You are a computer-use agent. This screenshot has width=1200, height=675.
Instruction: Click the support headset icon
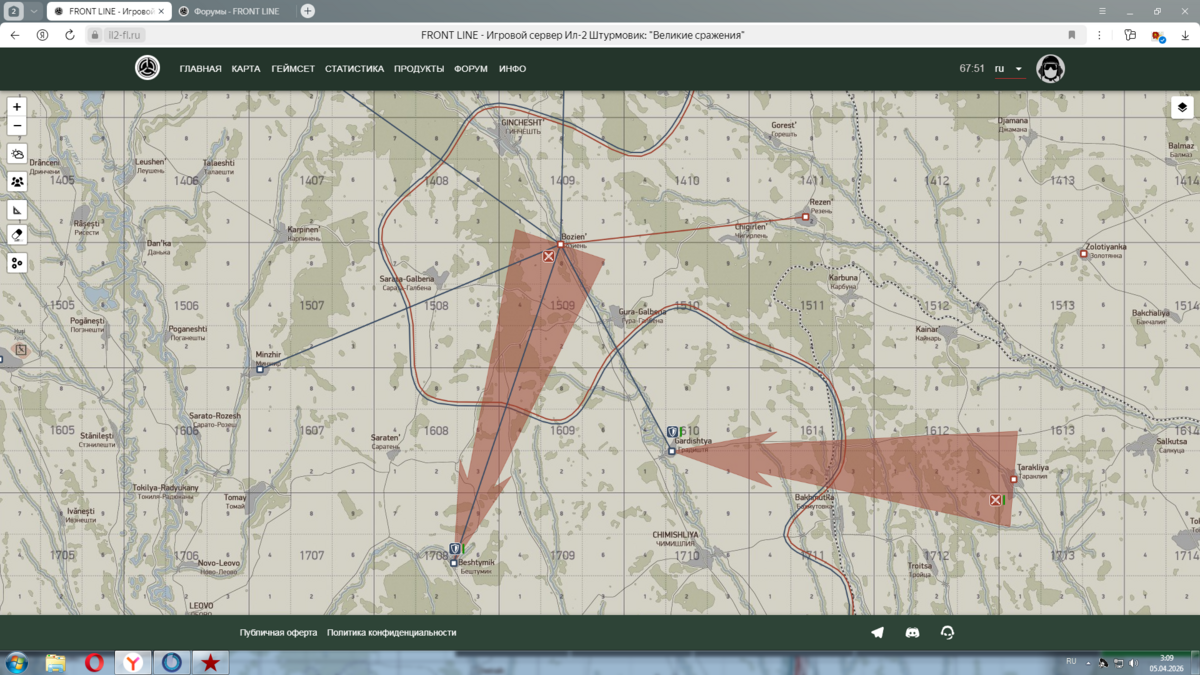pyautogui.click(x=947, y=632)
